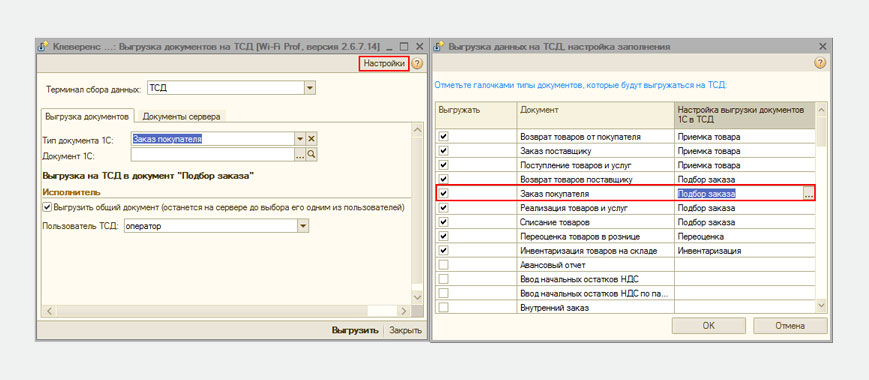Expand Терминал сбора данных dropdown
869x380 pixels.
[x=310, y=88]
